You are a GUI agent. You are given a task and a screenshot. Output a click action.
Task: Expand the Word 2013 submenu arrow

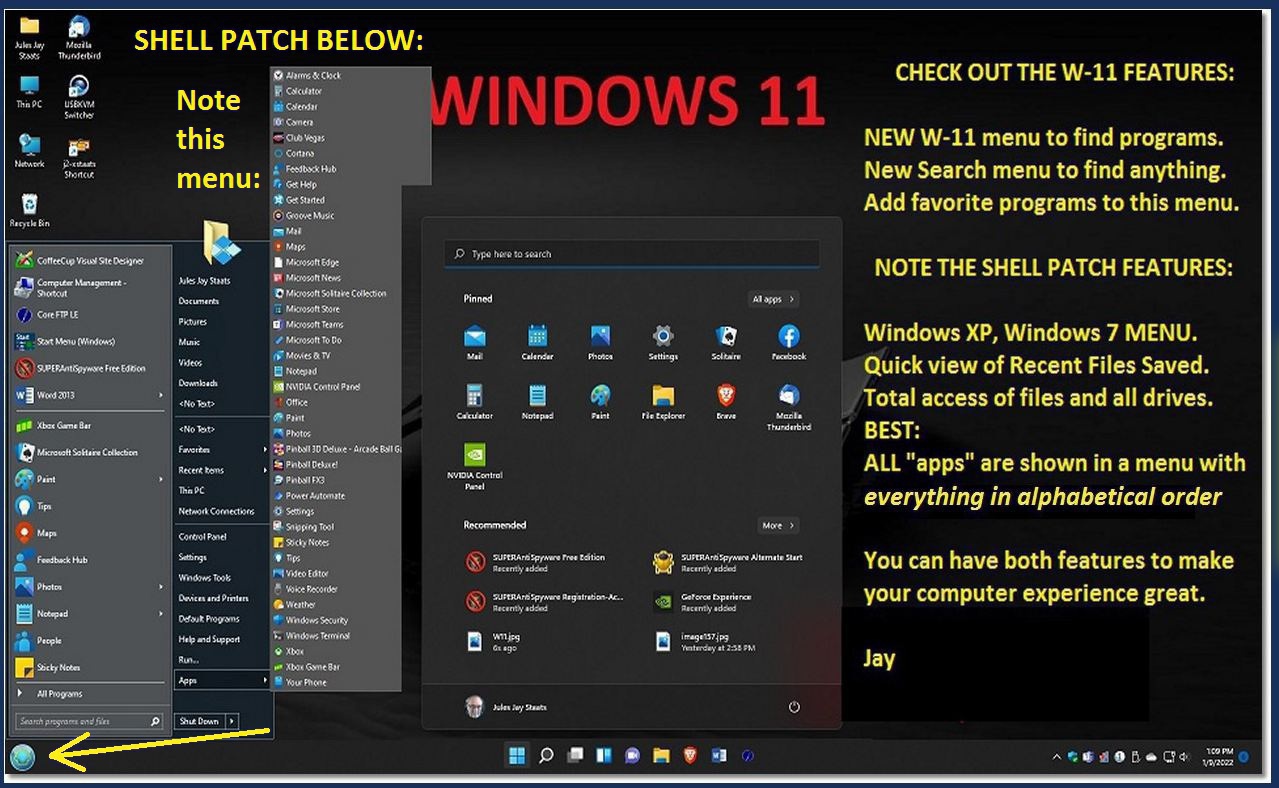pos(161,395)
